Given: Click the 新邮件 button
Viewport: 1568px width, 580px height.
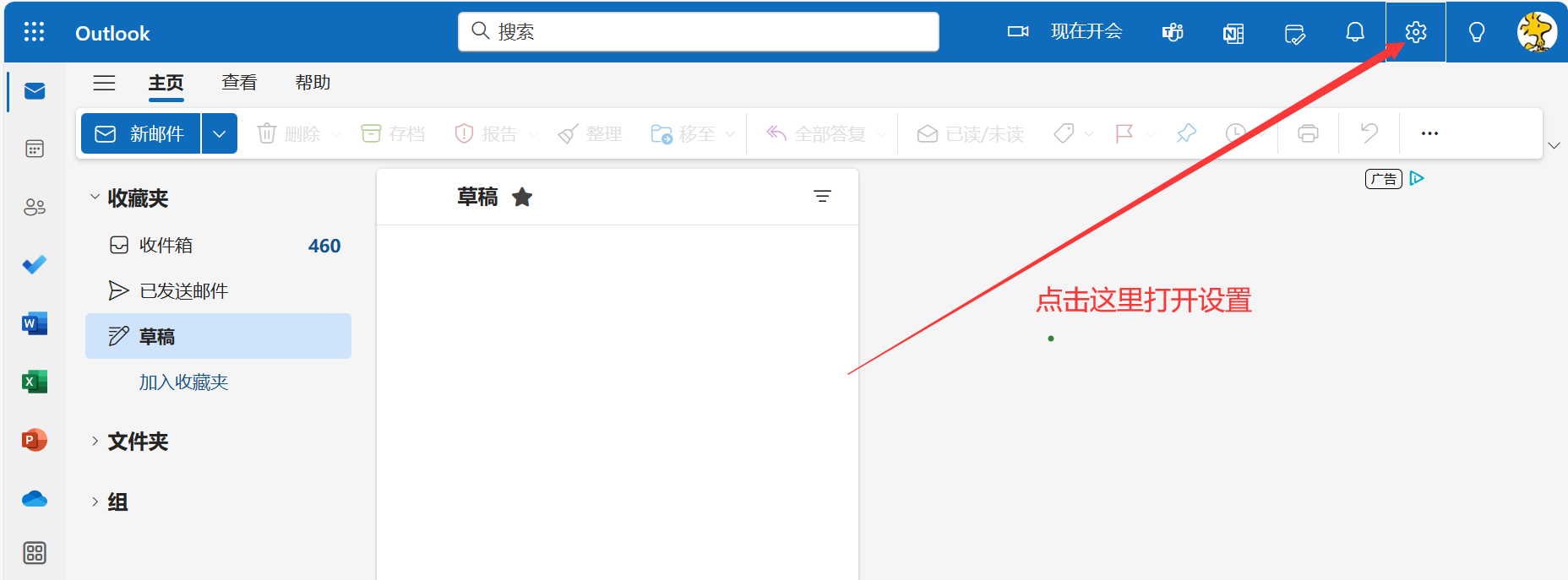Looking at the screenshot, I should [140, 133].
